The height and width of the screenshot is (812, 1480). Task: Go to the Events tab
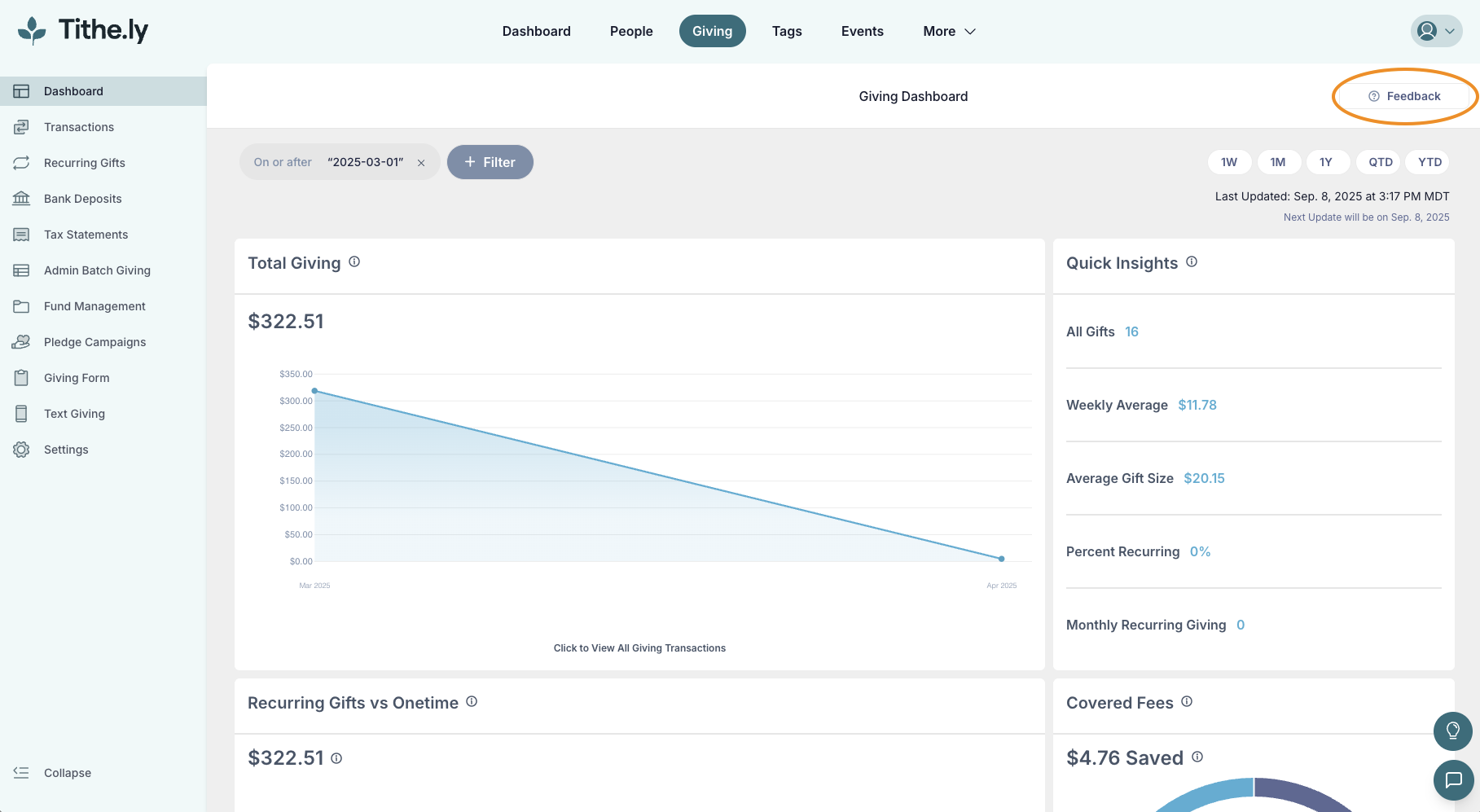(x=862, y=31)
